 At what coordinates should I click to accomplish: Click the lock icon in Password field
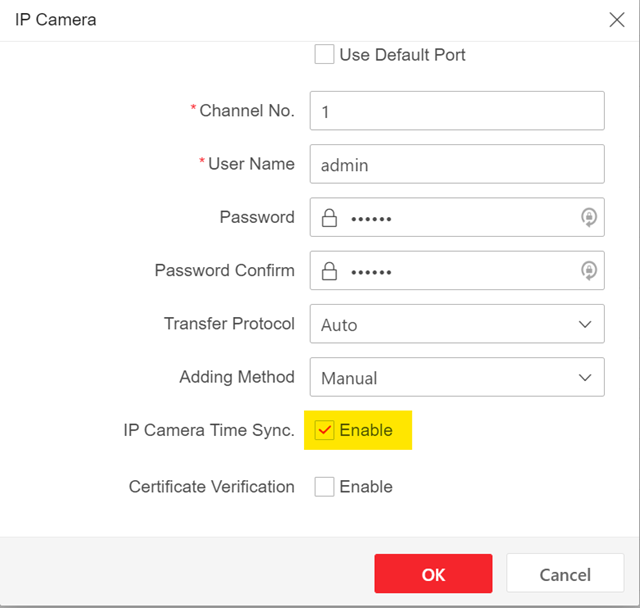coord(329,218)
